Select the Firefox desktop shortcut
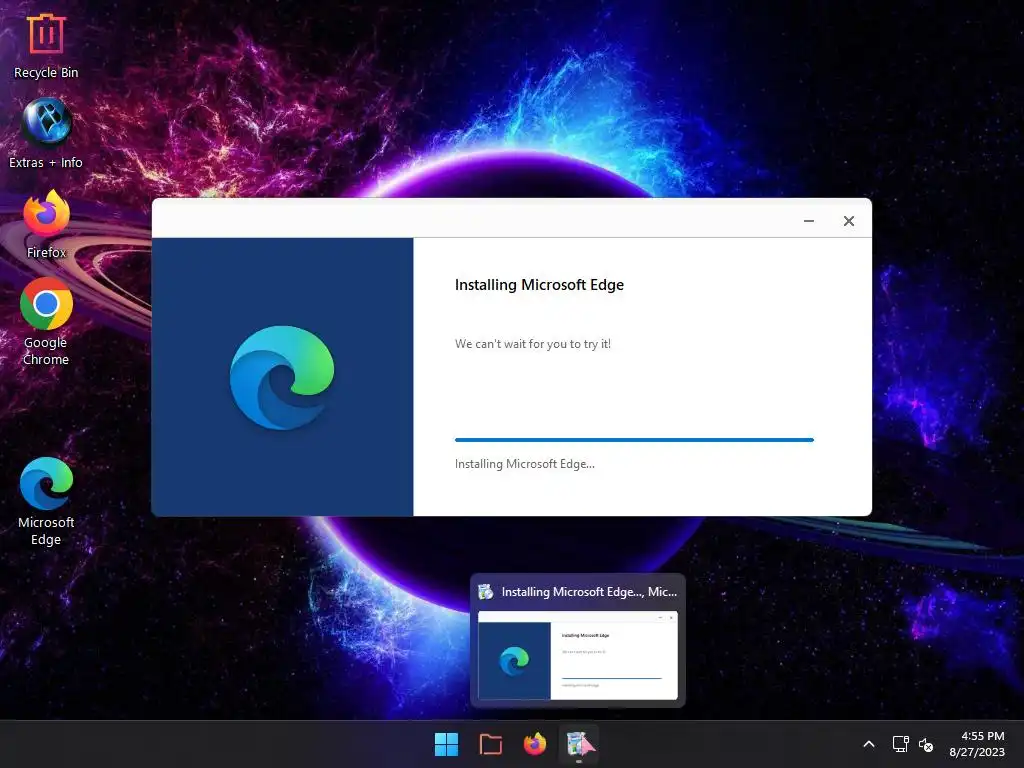 [x=46, y=224]
